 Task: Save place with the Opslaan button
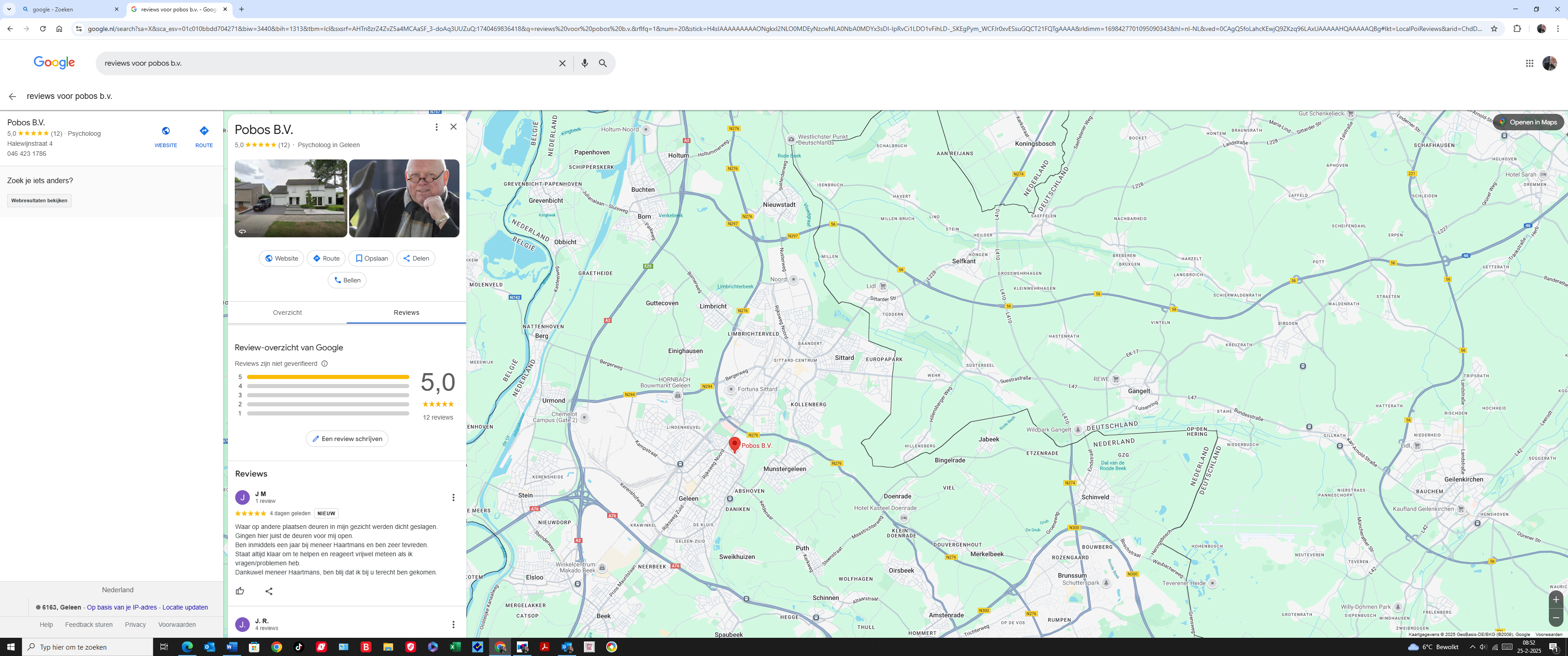coord(371,259)
